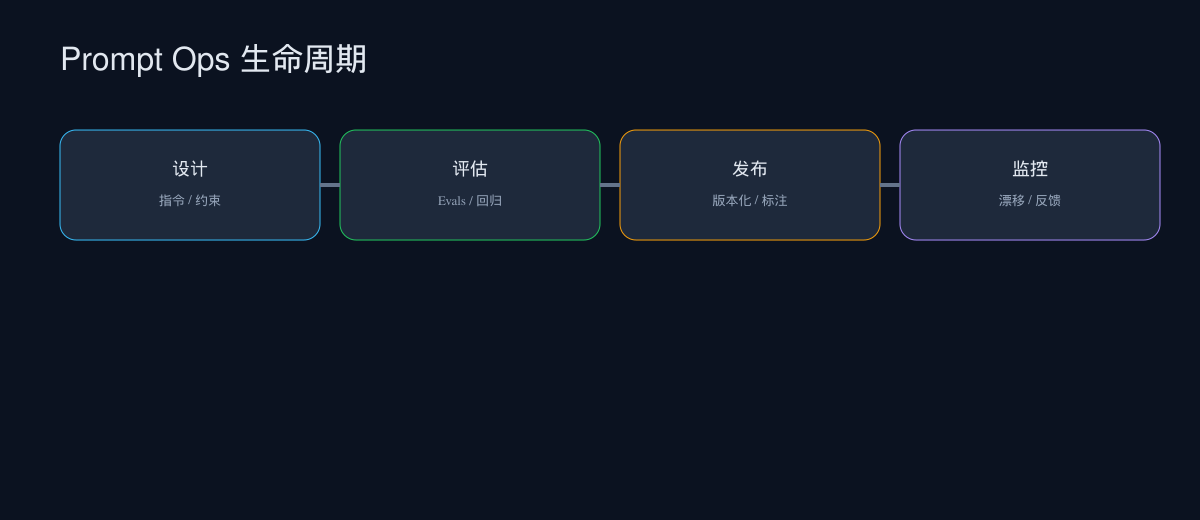The width and height of the screenshot is (1200, 520).
Task: Click the connector between 发布 and 监控
Action: pyautogui.click(x=890, y=185)
